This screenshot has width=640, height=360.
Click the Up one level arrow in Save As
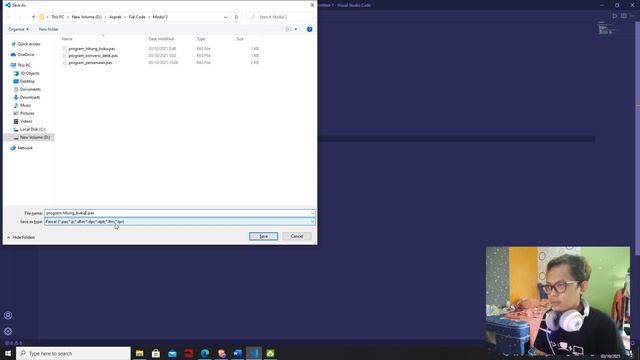tap(33, 17)
